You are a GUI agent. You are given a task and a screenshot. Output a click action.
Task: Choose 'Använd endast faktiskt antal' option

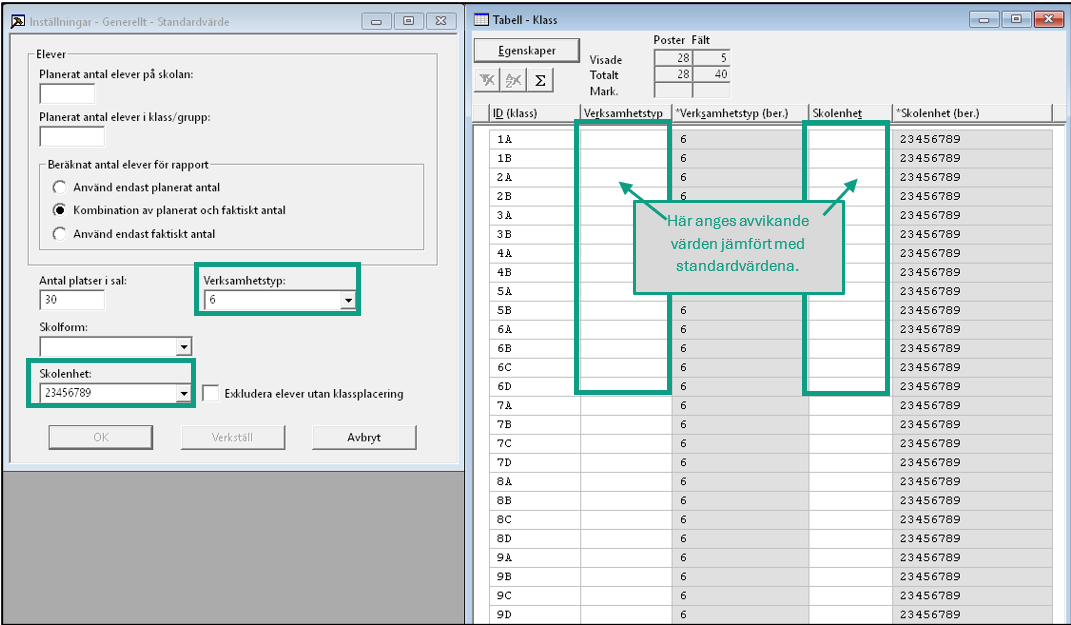60,234
